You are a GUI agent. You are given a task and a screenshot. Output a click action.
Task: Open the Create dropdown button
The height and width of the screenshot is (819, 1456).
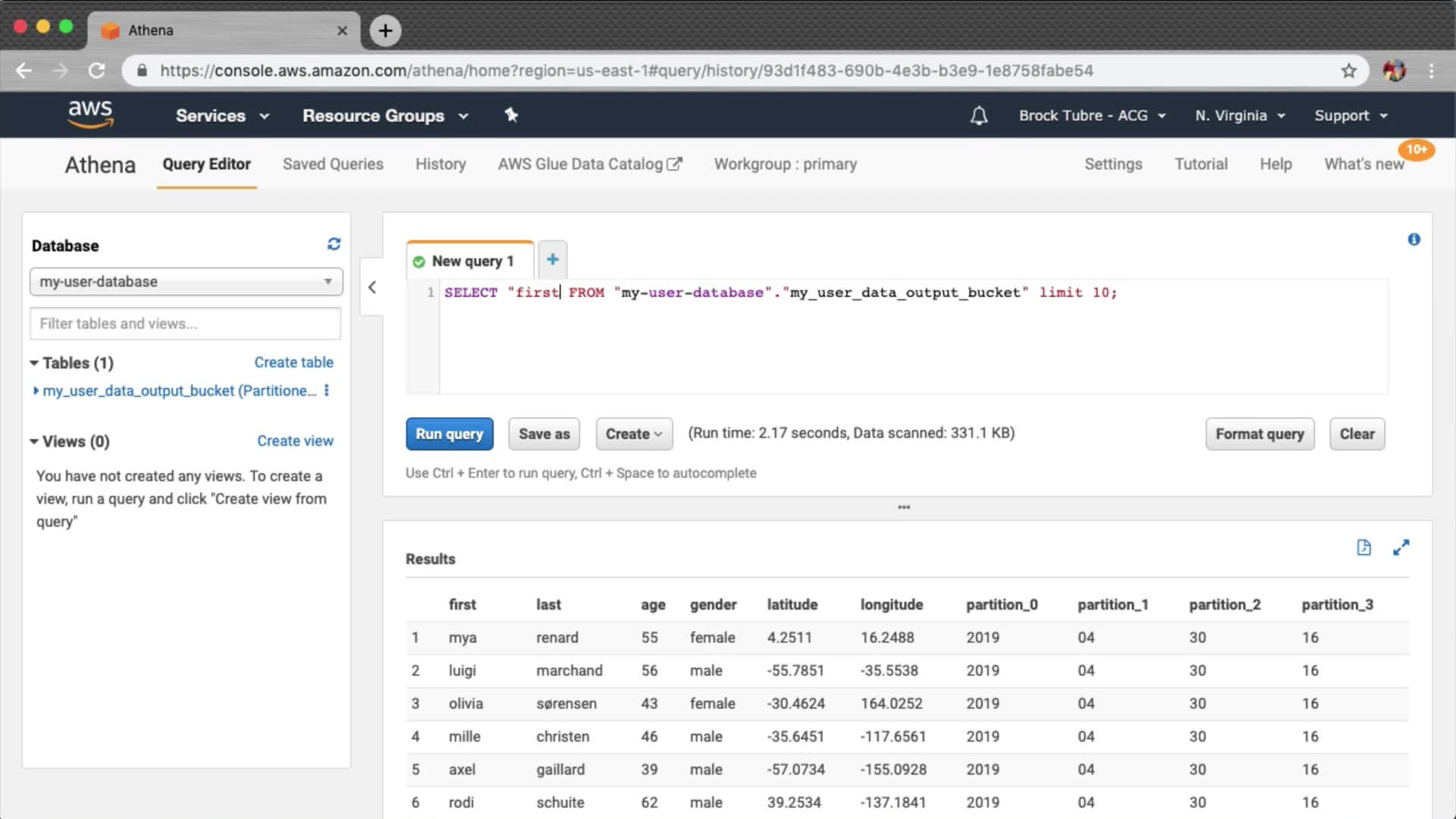tap(634, 434)
